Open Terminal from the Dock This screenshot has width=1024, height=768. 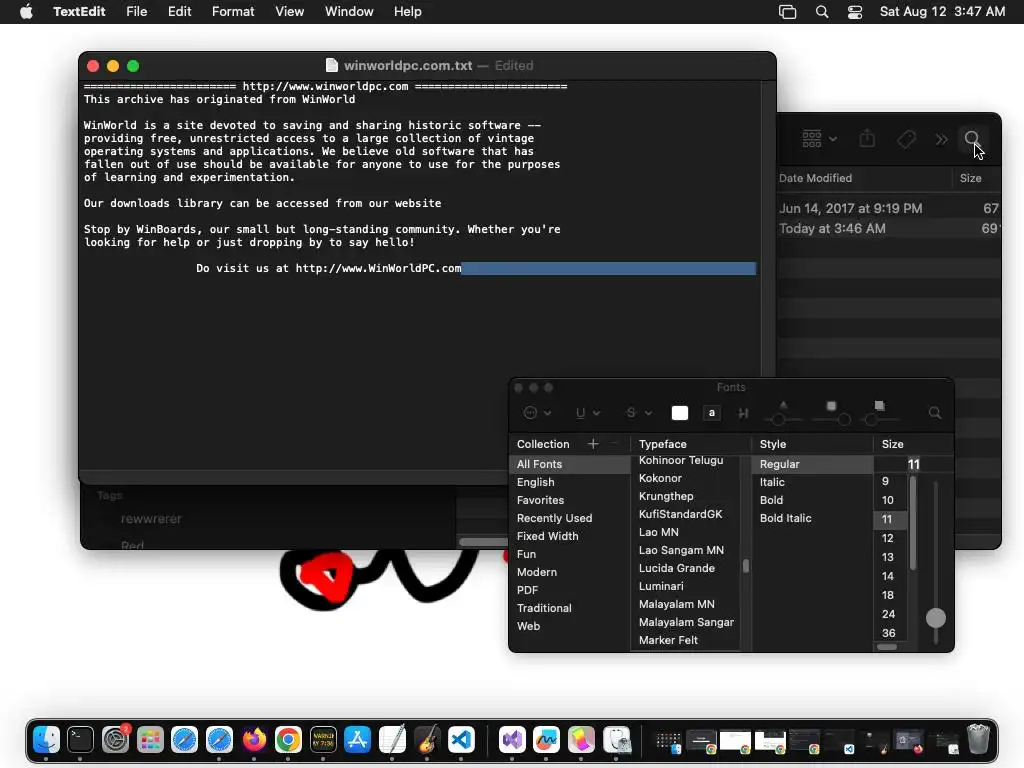(80, 740)
